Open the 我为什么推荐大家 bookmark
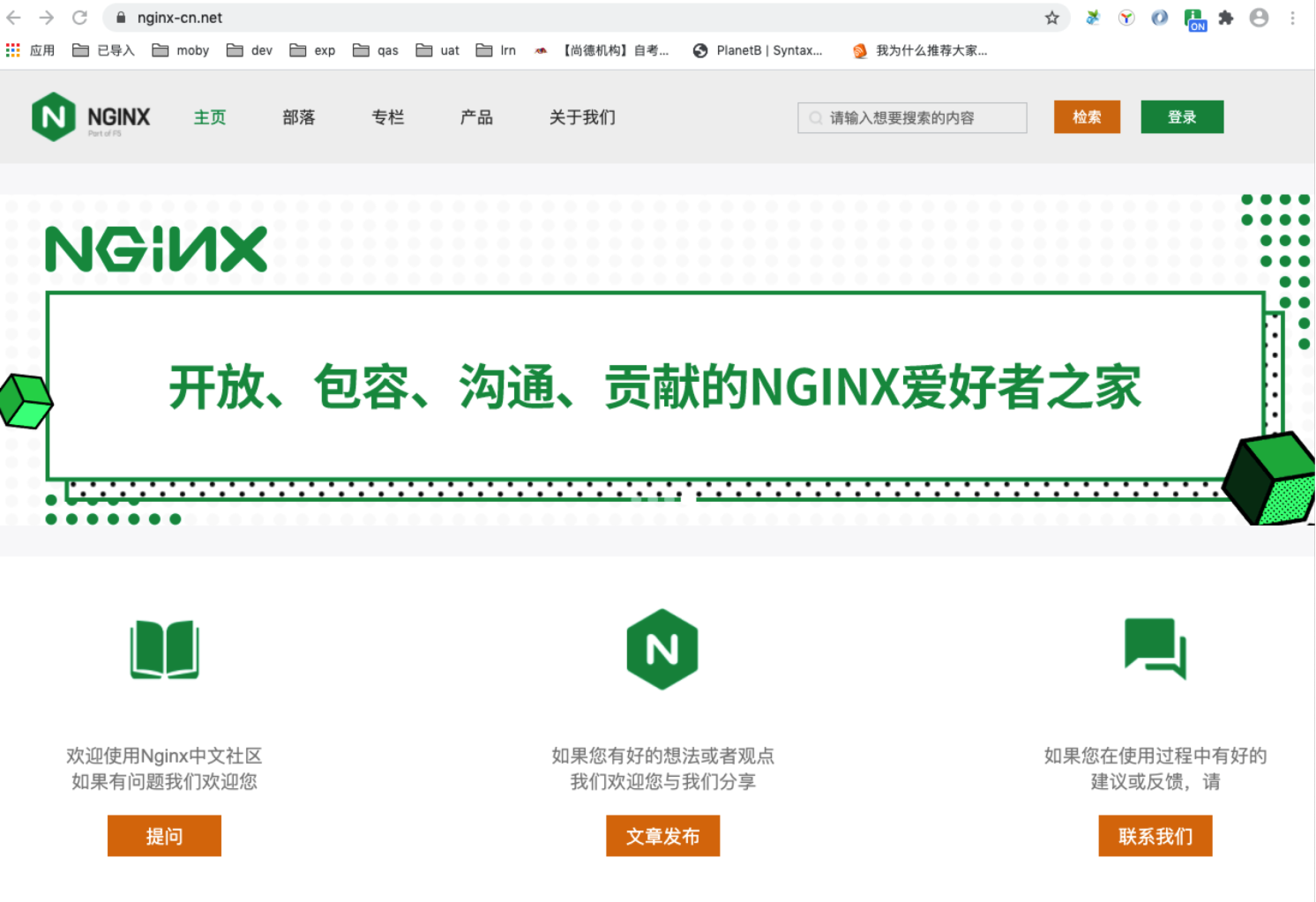The image size is (1316, 902). click(x=920, y=50)
